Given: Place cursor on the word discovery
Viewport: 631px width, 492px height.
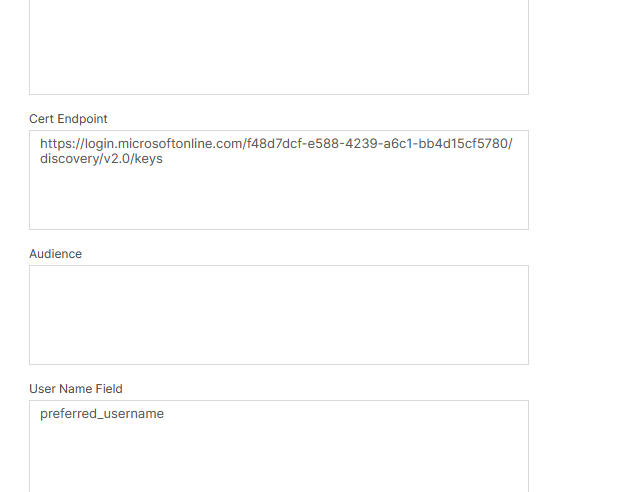Looking at the screenshot, I should click(x=68, y=159).
